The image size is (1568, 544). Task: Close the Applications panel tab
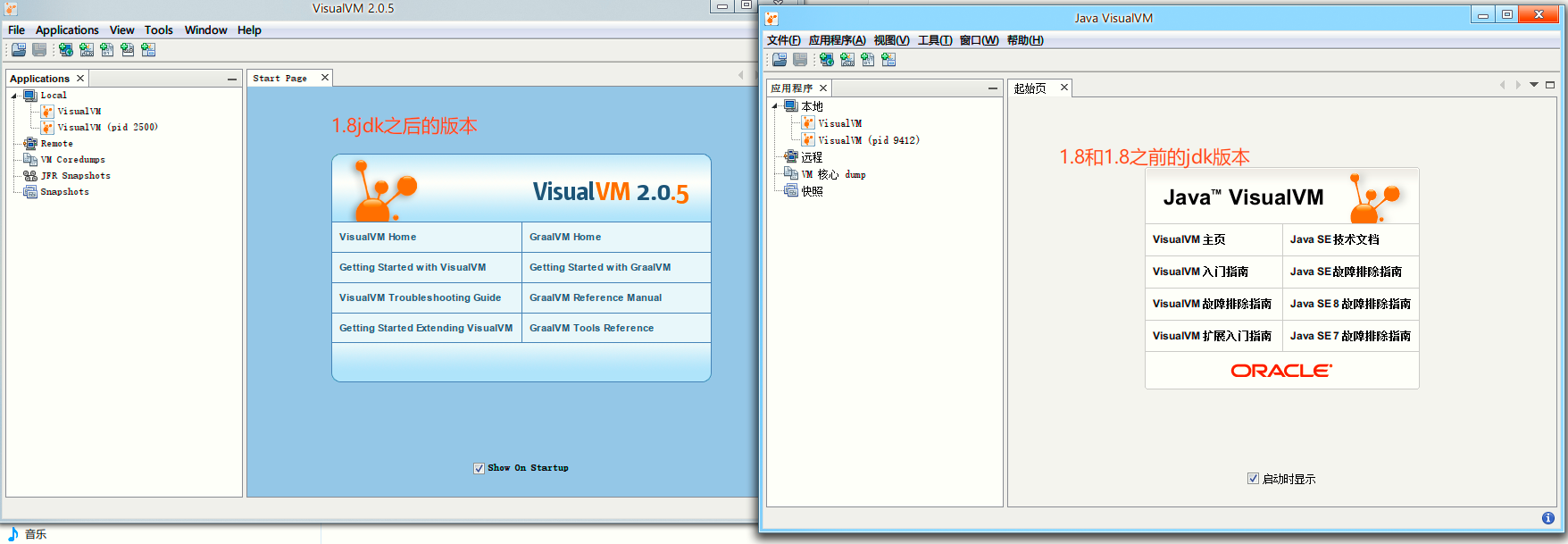tap(80, 79)
